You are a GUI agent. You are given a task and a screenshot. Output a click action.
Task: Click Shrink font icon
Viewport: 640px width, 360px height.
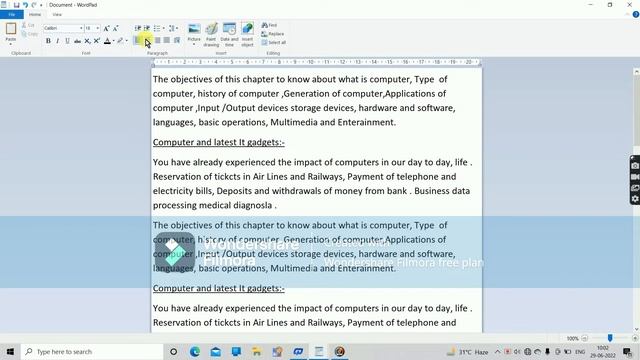[116, 28]
